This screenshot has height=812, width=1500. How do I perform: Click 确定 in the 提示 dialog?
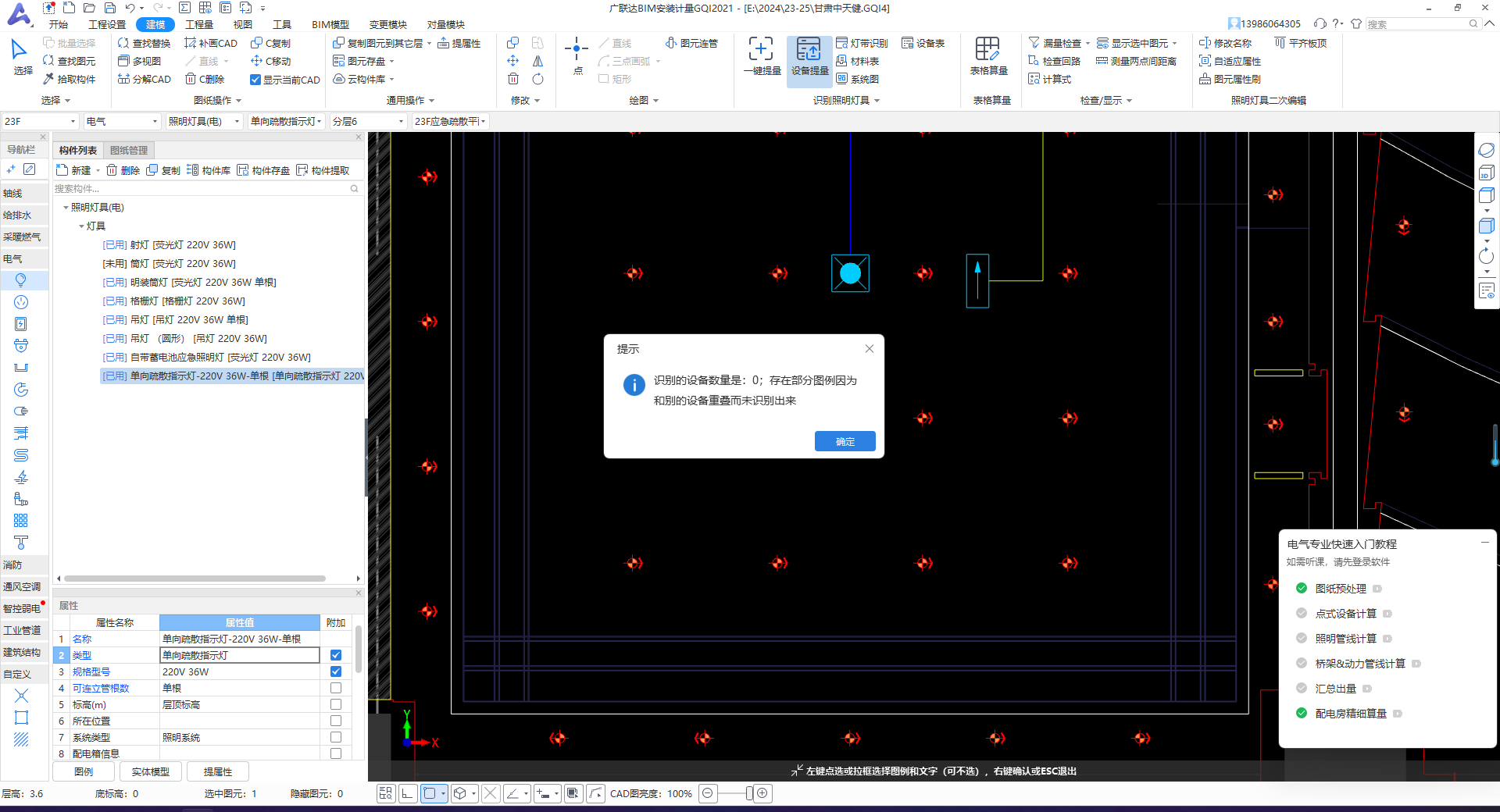click(845, 441)
